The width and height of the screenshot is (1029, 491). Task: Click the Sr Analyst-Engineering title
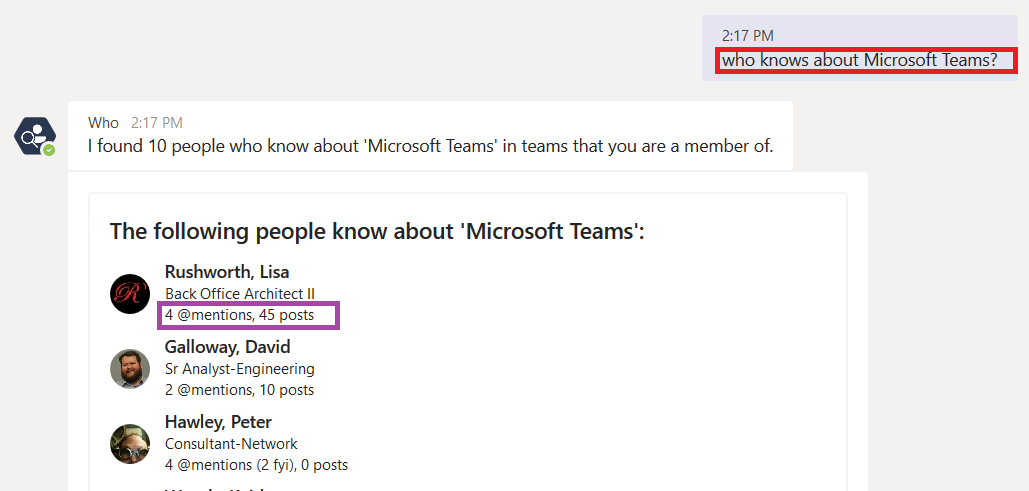pos(240,369)
